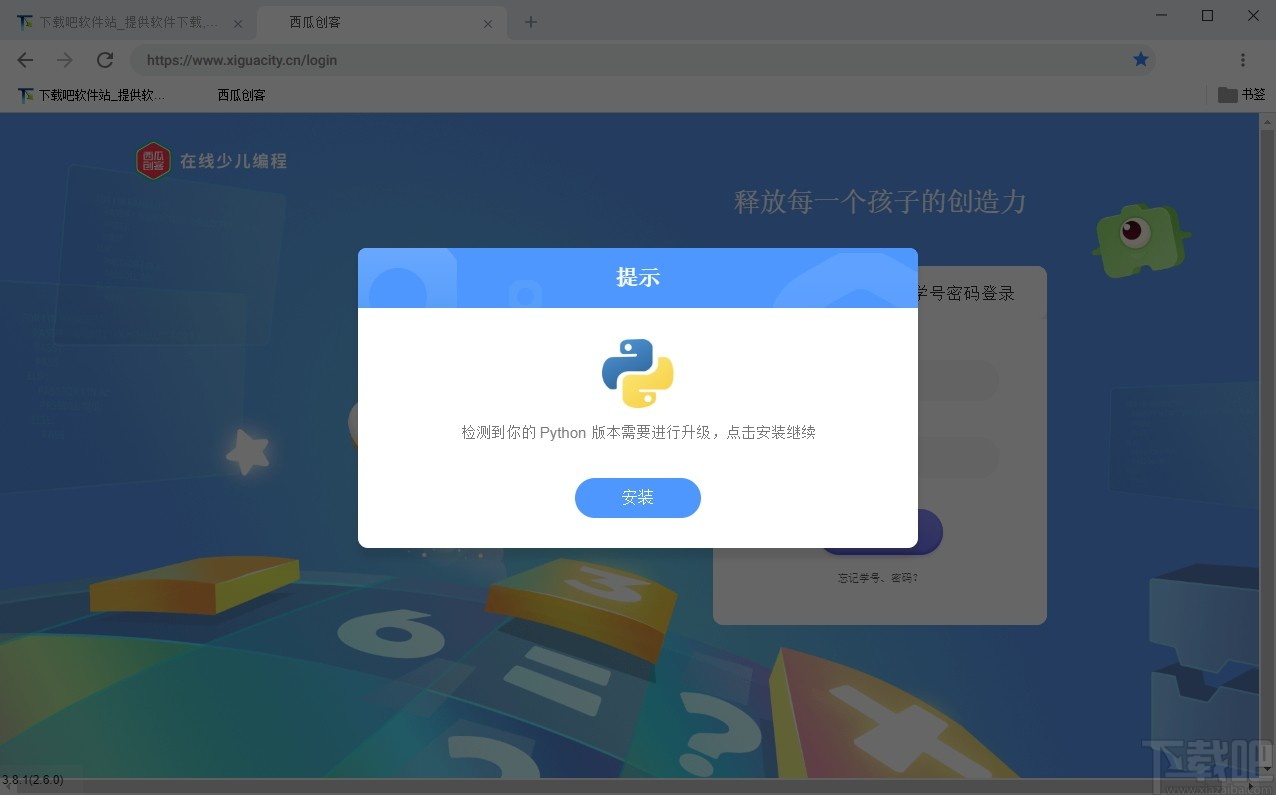The height and width of the screenshot is (795, 1276).
Task: Click the 西瓜创客 logo next to 在线少儿编程
Action: click(x=152, y=160)
